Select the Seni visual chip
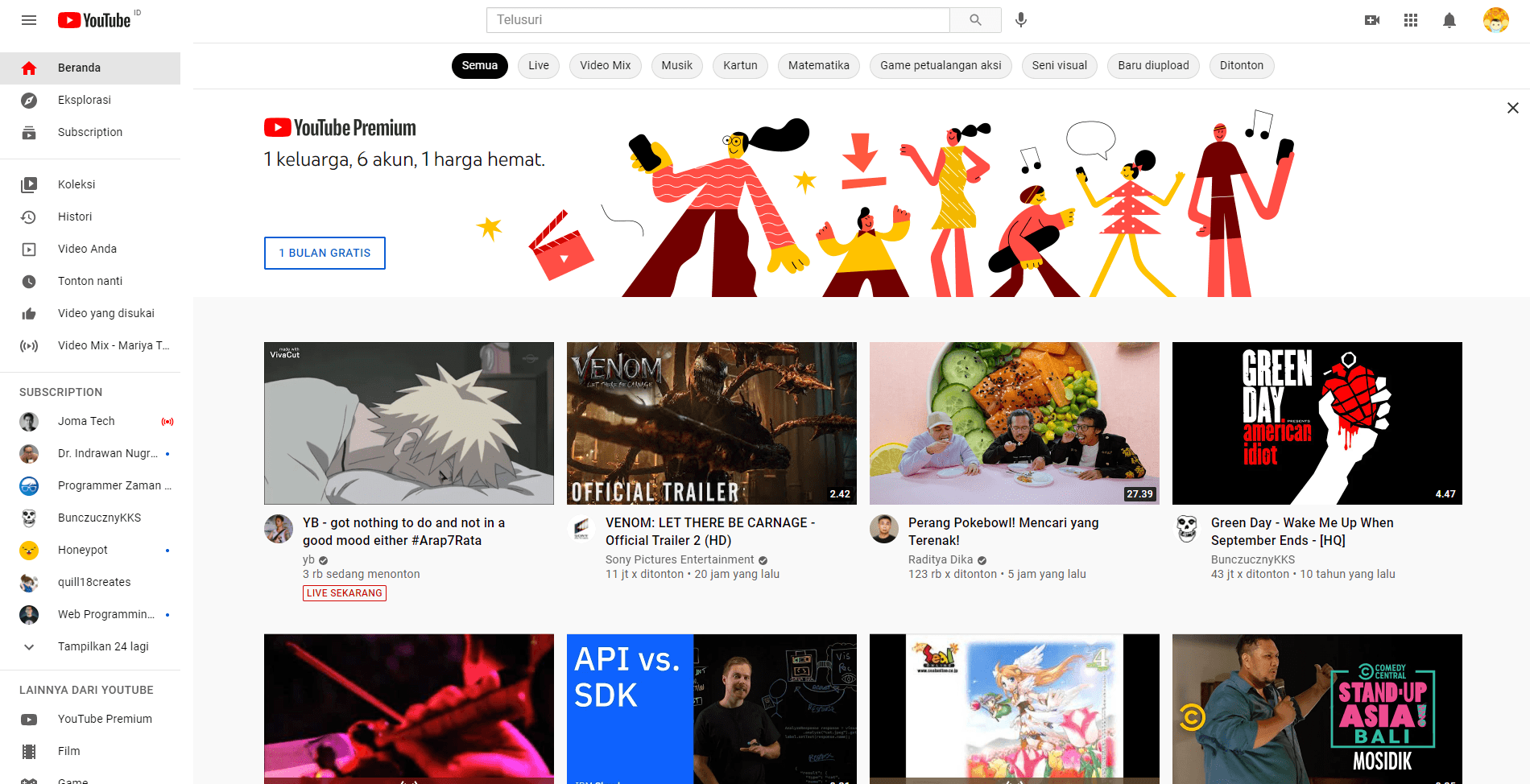The height and width of the screenshot is (784, 1530). (x=1060, y=66)
